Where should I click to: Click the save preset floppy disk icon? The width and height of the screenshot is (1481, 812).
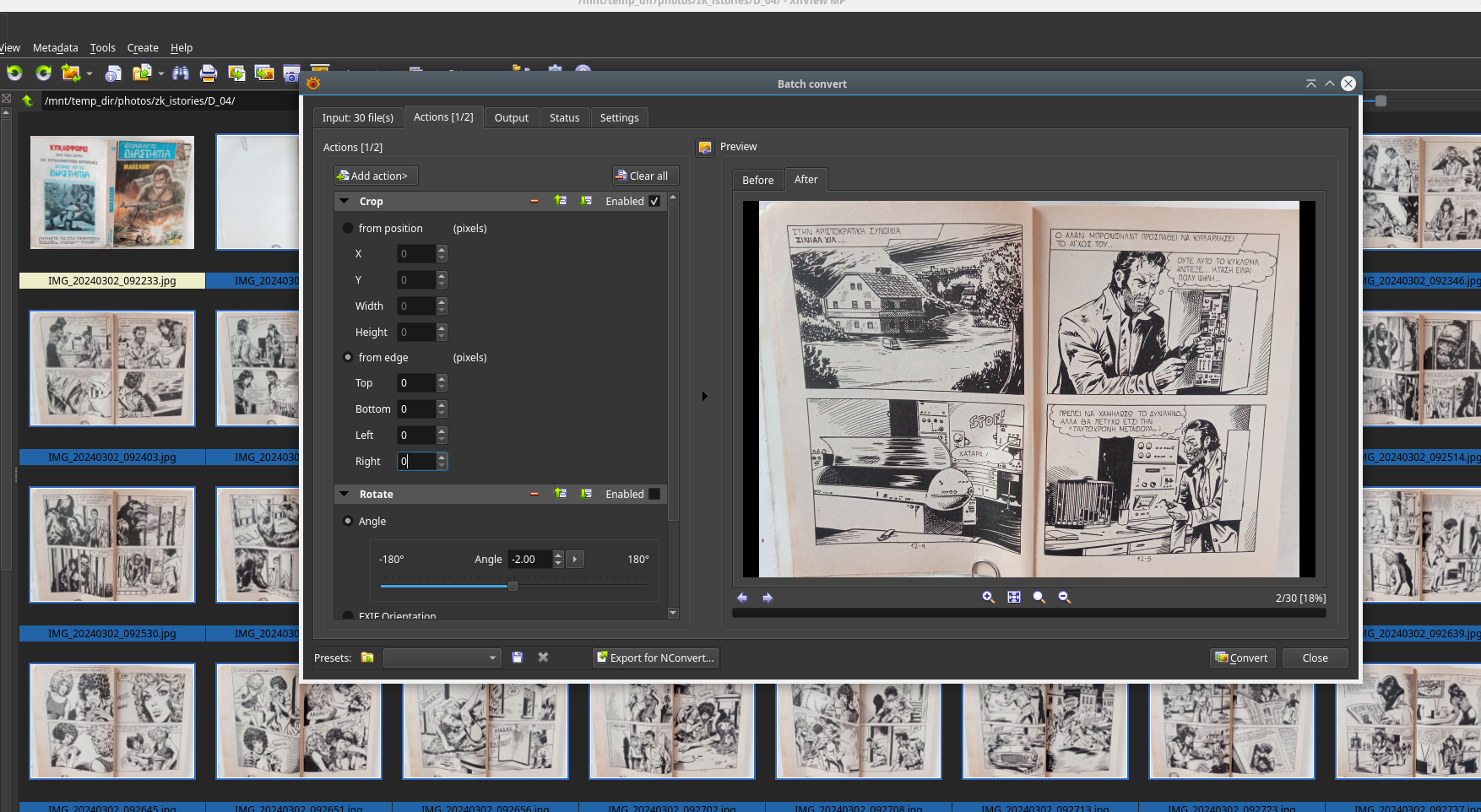click(x=518, y=658)
